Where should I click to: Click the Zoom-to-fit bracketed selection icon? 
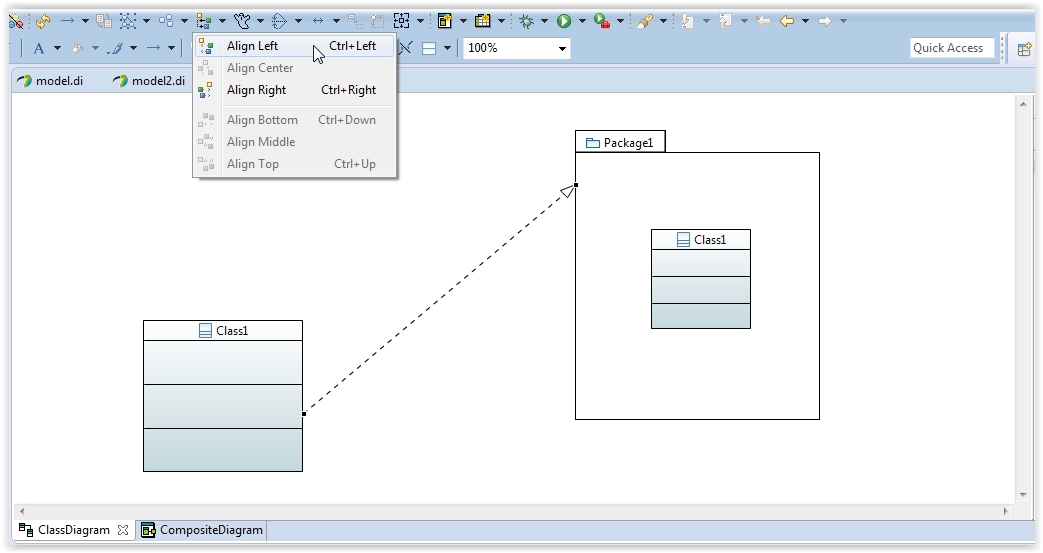[x=402, y=21]
